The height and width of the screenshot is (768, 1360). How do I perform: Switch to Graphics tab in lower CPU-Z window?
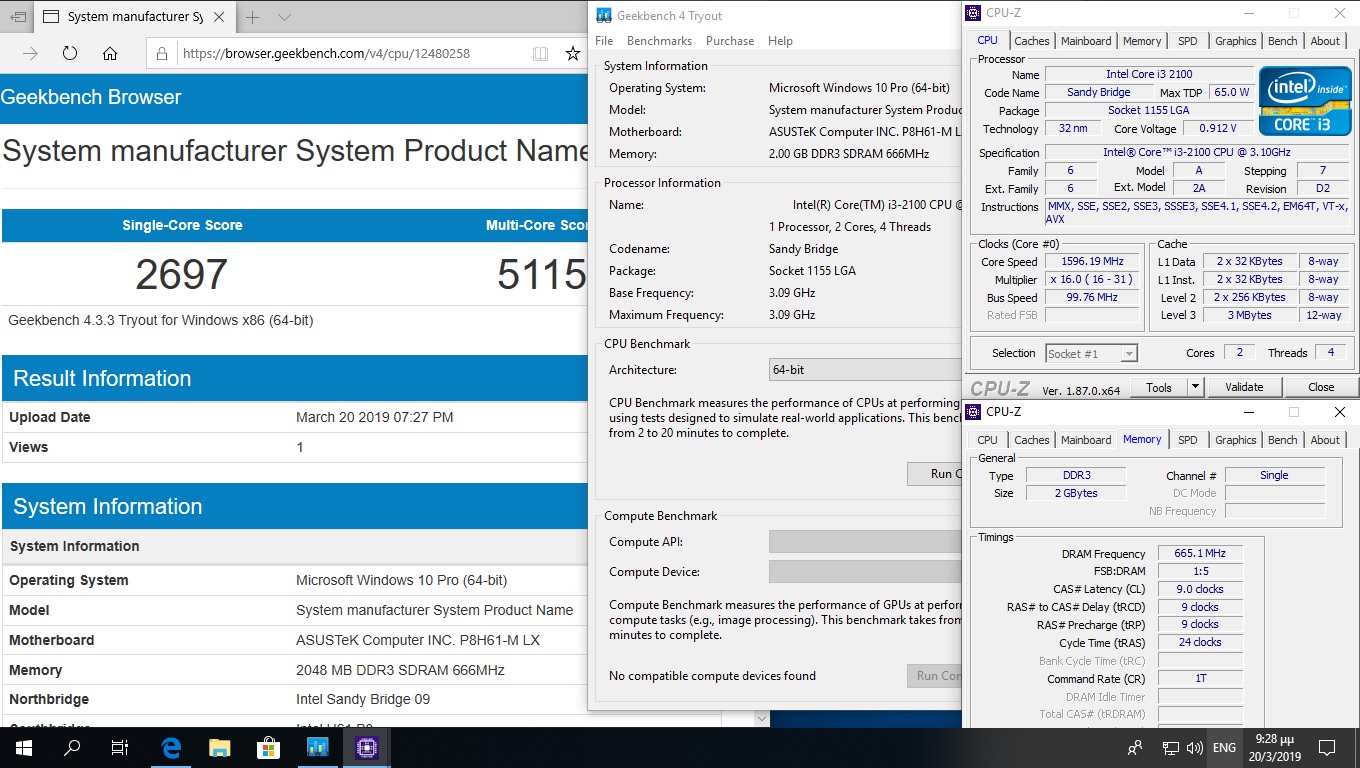1235,440
